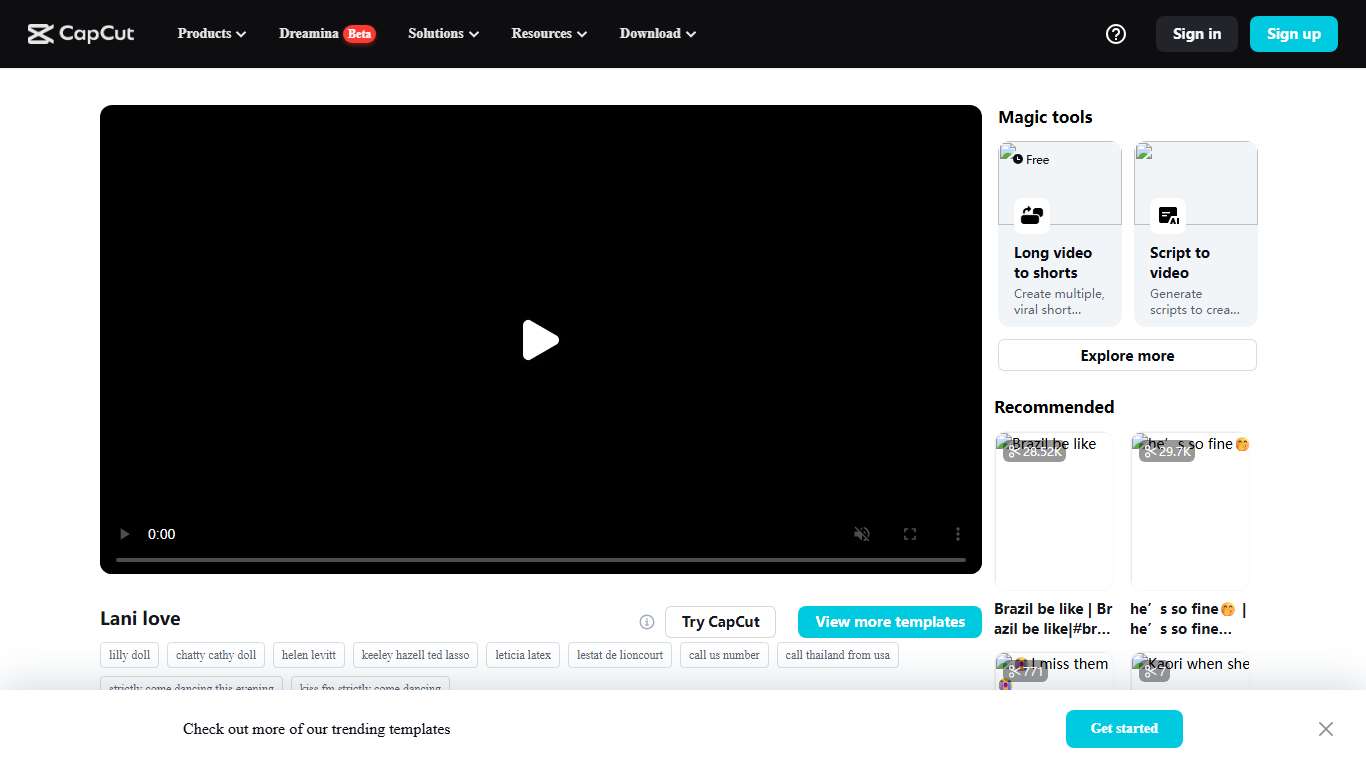1366x768 pixels.
Task: Unmute the video player
Action: tap(861, 534)
